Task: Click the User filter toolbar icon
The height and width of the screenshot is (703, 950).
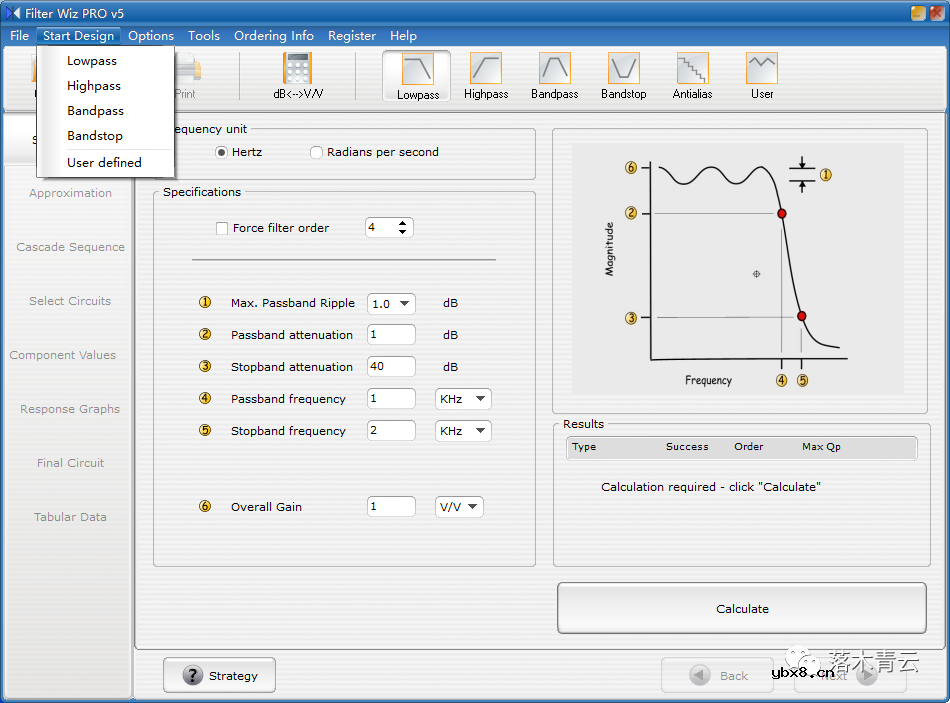Action: point(762,76)
